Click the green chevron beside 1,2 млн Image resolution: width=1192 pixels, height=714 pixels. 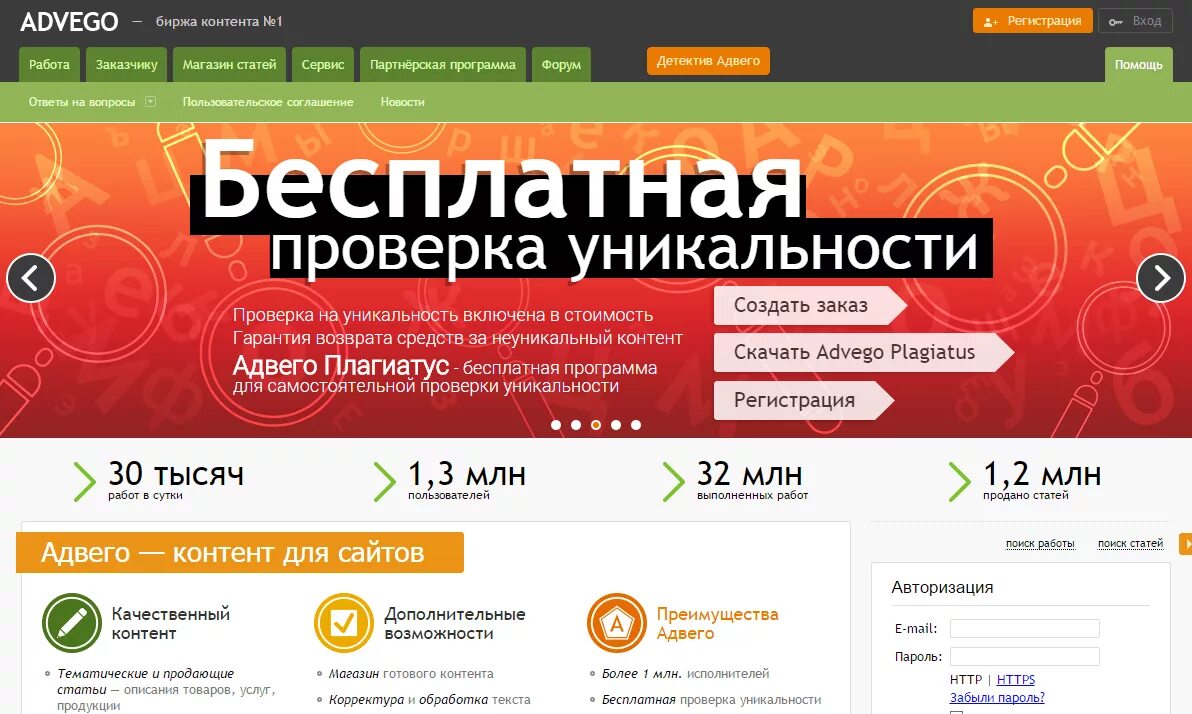[x=959, y=481]
